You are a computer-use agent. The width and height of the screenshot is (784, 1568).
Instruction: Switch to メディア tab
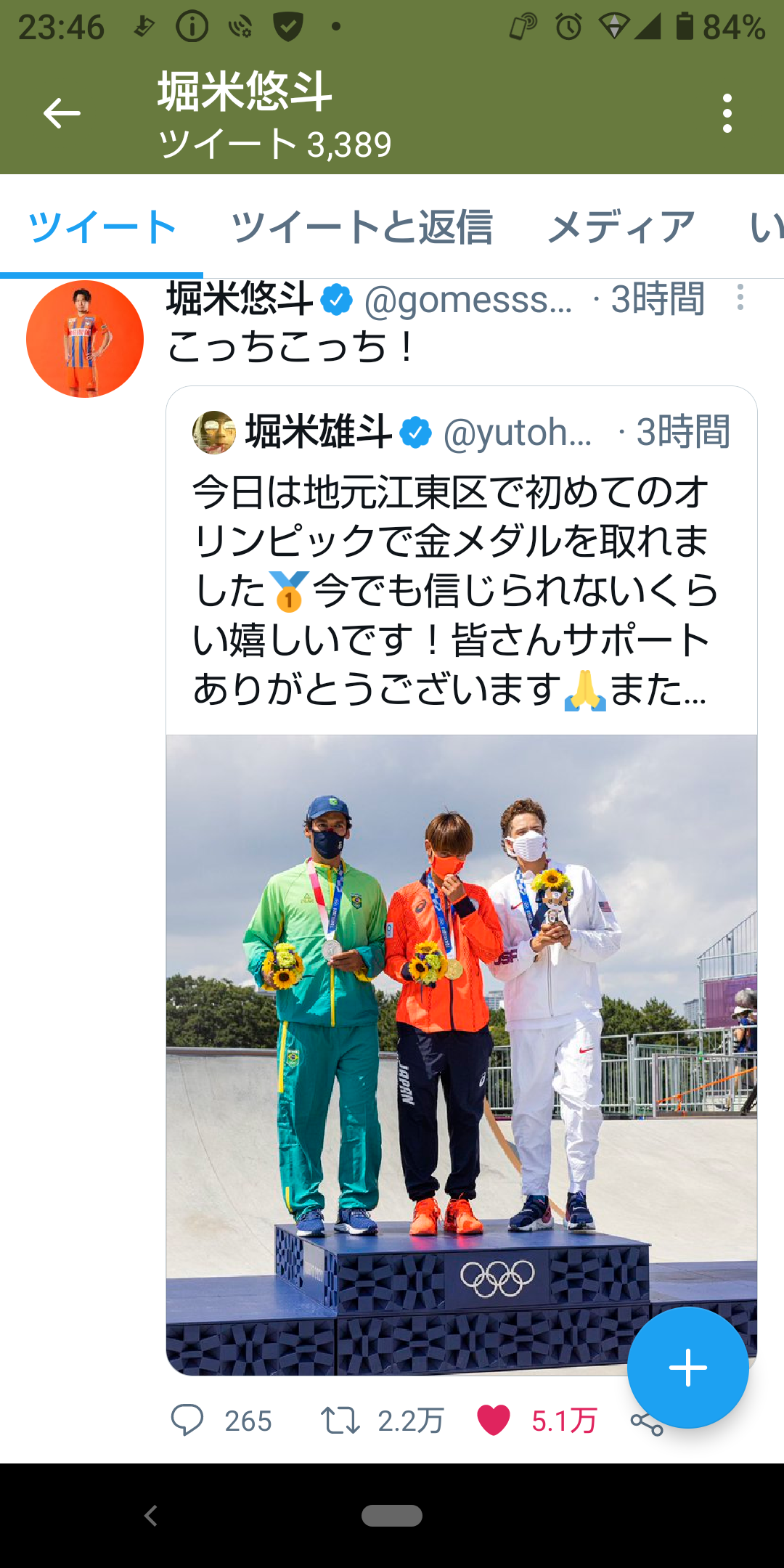click(x=621, y=226)
